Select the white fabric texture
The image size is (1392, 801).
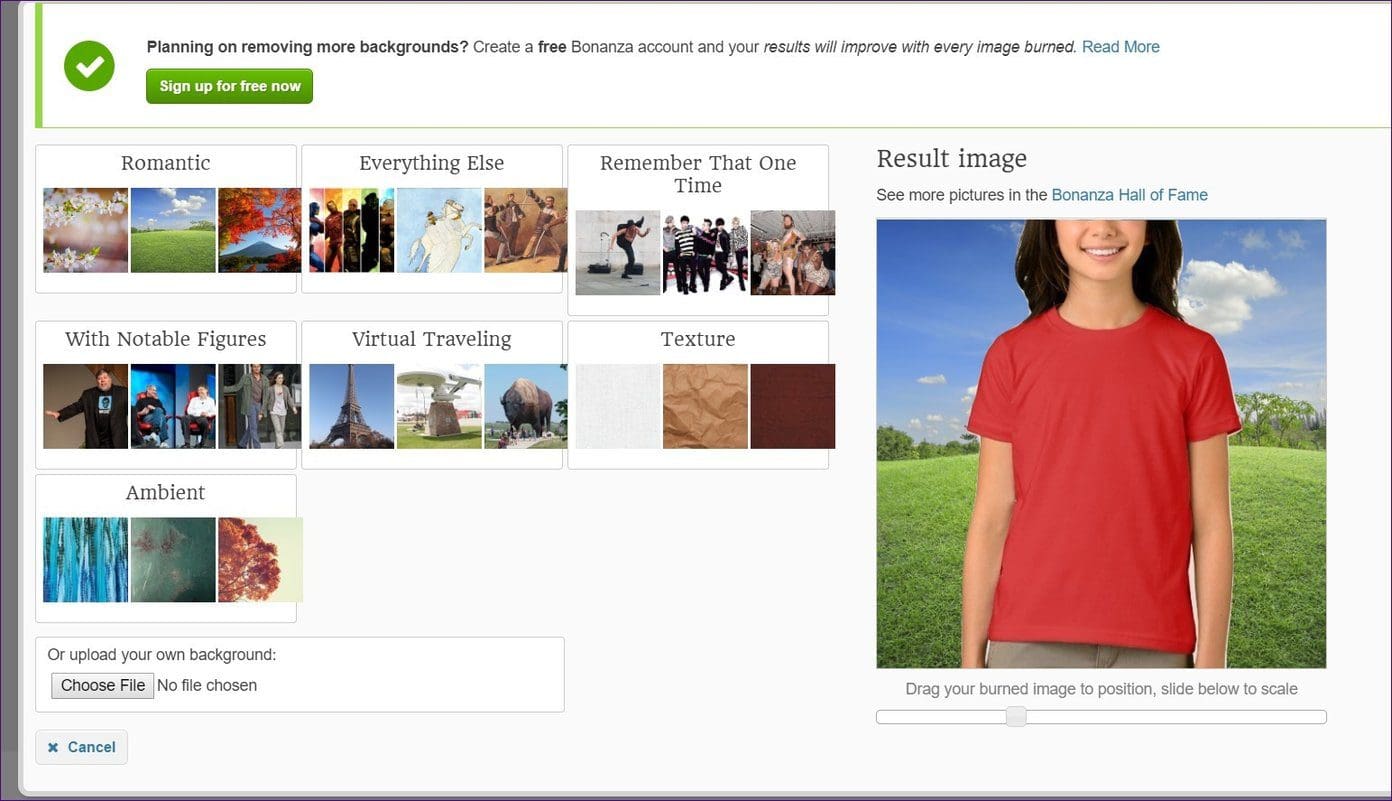pos(617,406)
